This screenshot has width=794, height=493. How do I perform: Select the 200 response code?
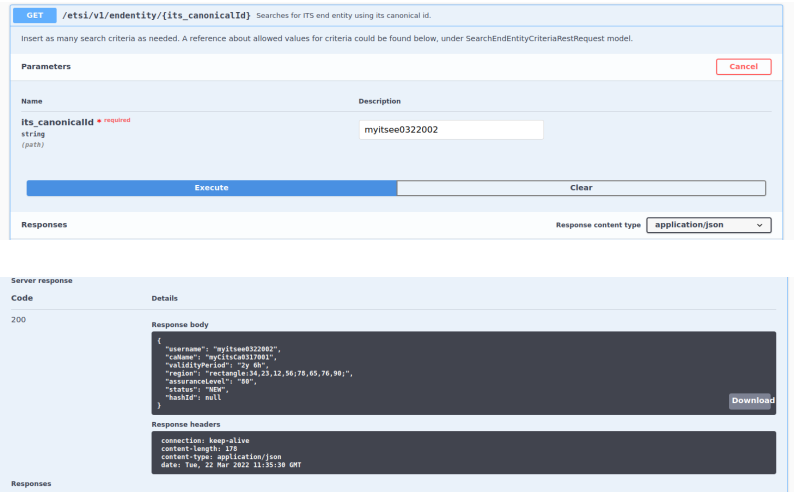click(x=18, y=320)
